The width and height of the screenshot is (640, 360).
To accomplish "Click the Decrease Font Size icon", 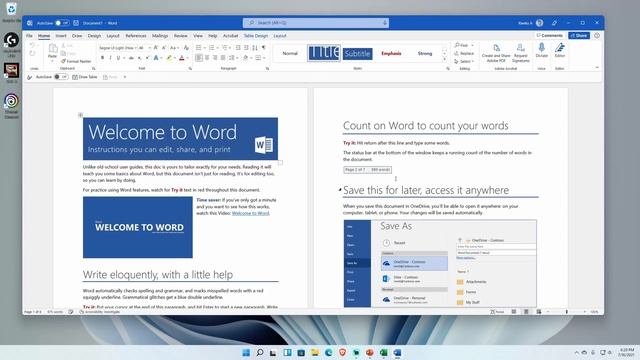I will click(164, 48).
